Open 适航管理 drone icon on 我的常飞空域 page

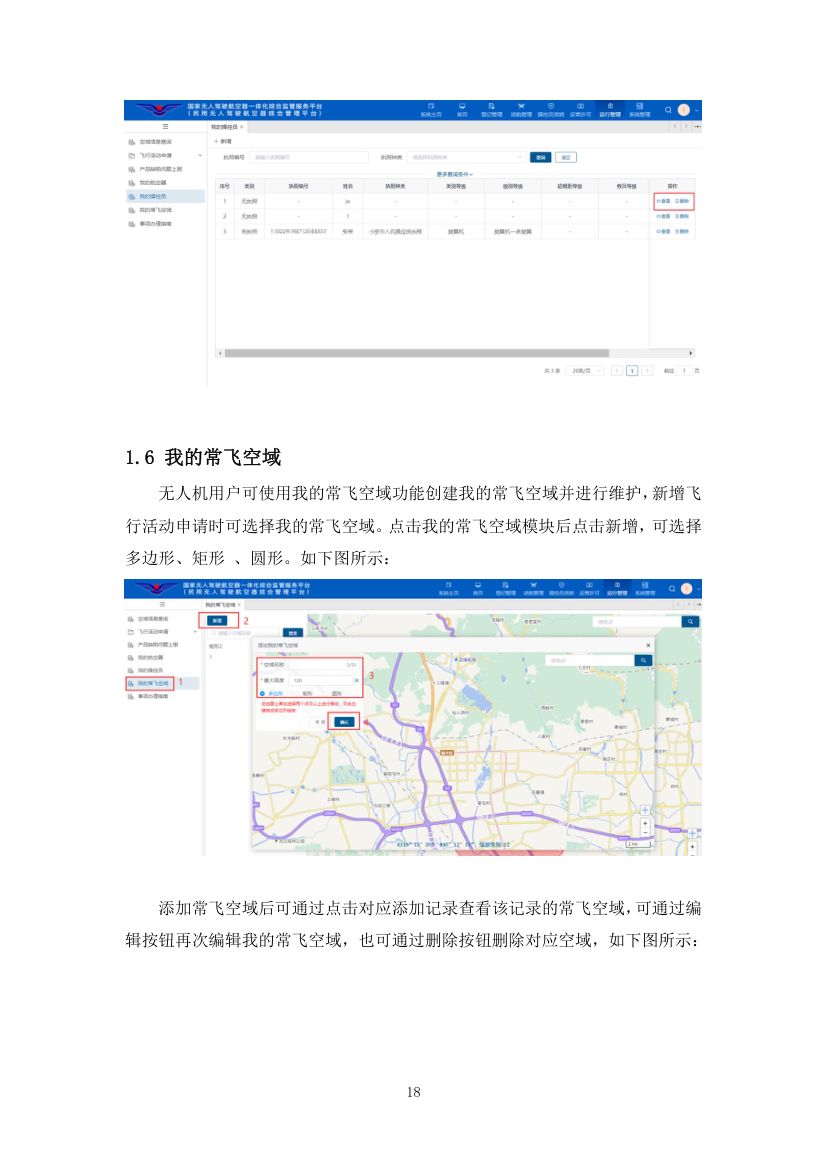pyautogui.click(x=533, y=586)
